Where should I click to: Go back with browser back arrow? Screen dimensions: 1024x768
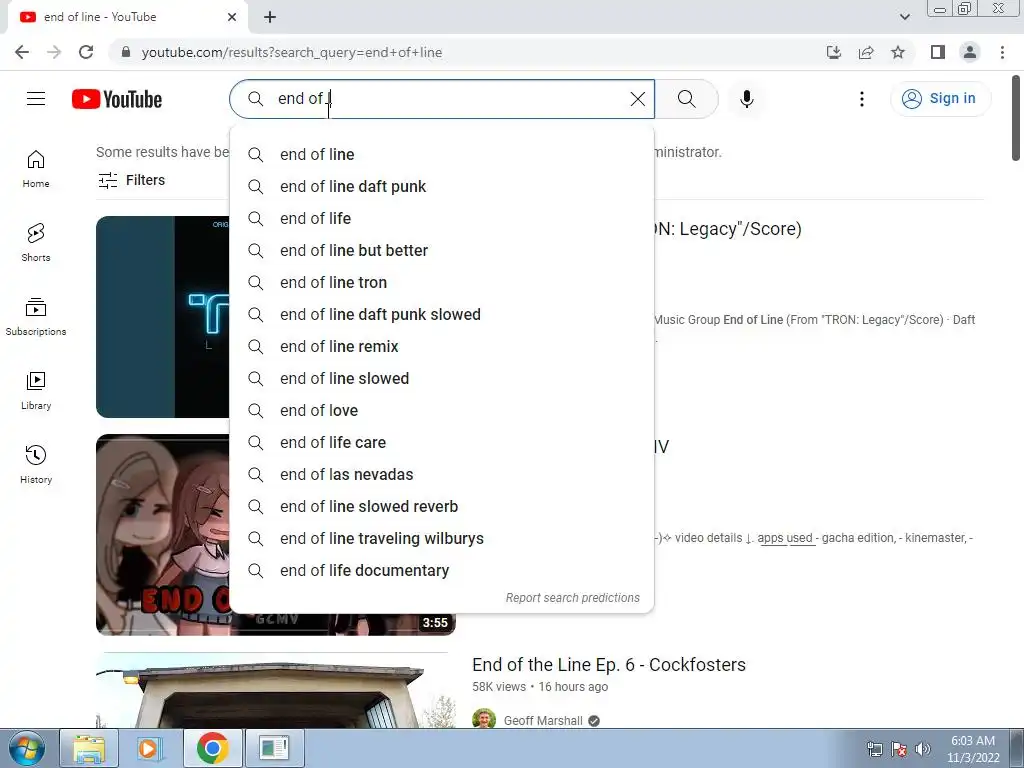(22, 52)
